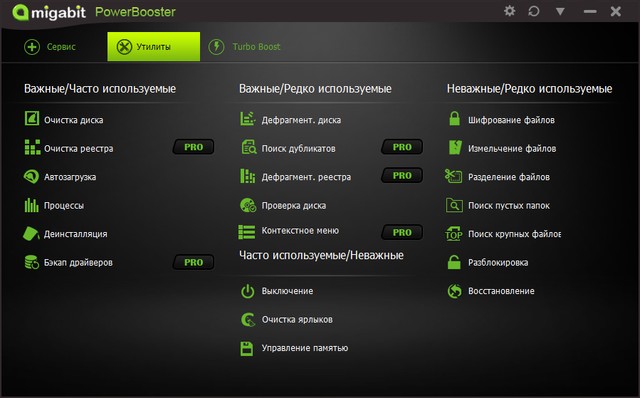
Task: Click the Amigabit PowerBooster logo
Action: pyautogui.click(x=94, y=12)
